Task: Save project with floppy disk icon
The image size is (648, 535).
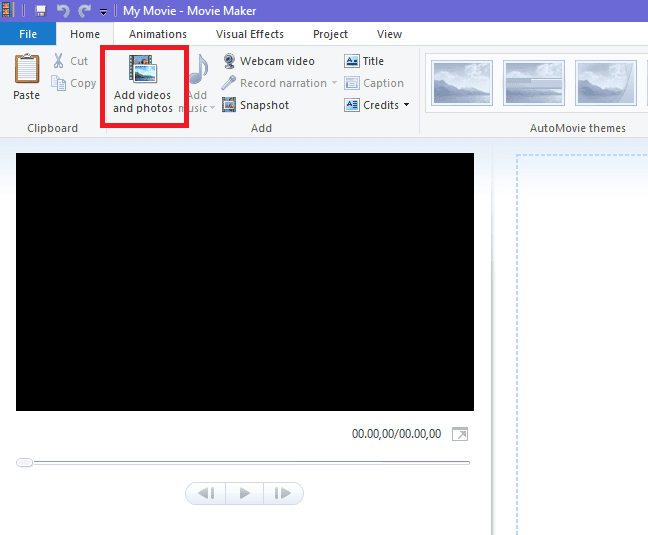Action: click(x=40, y=11)
